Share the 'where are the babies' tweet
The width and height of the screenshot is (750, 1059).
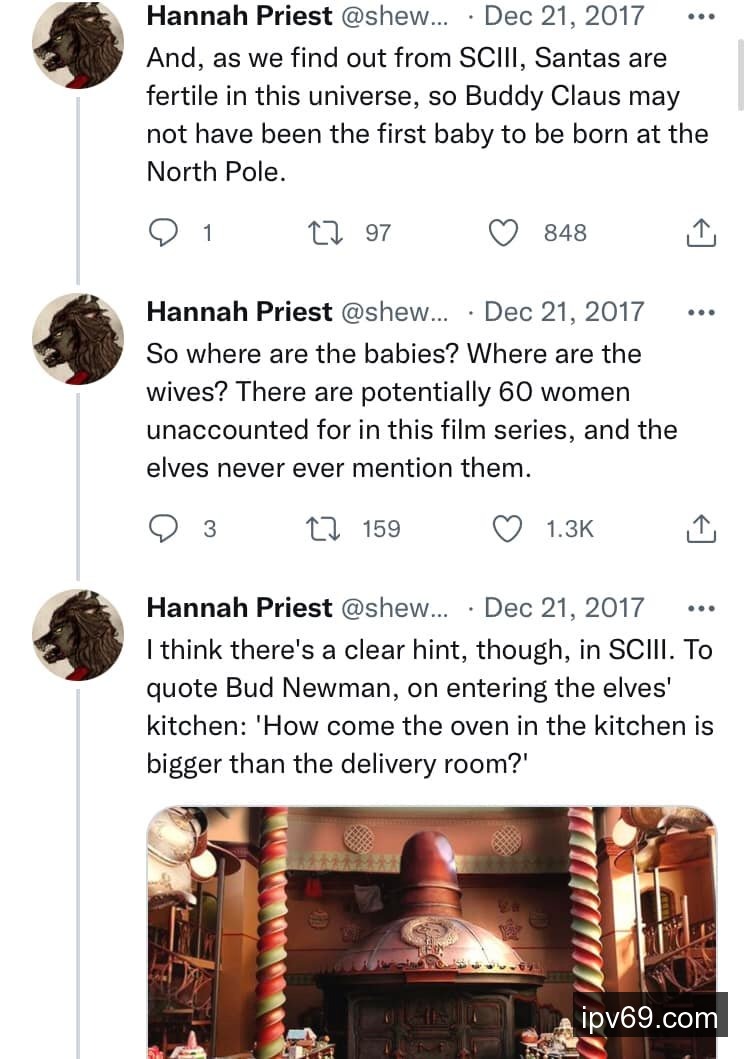coord(702,528)
